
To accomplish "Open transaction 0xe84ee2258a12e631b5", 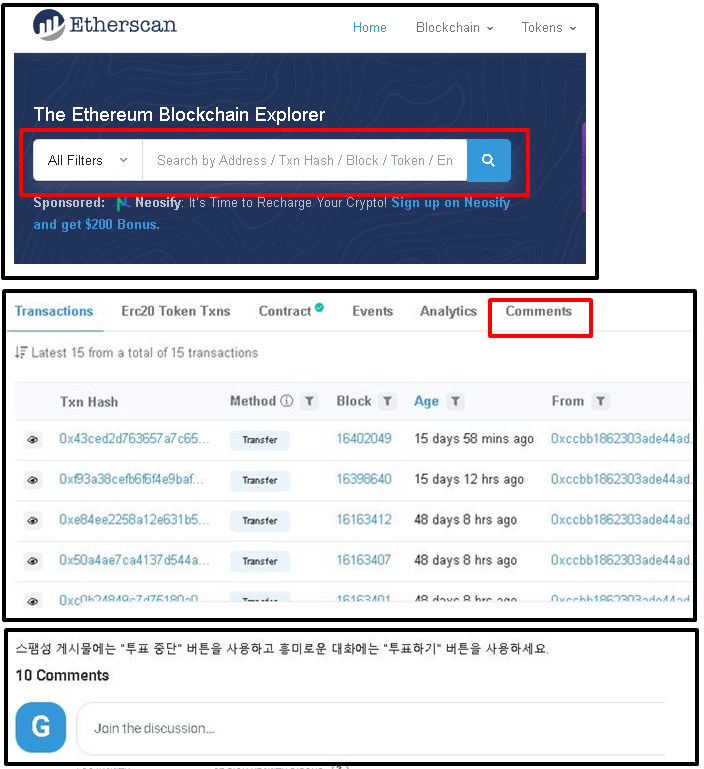I will tap(134, 519).
